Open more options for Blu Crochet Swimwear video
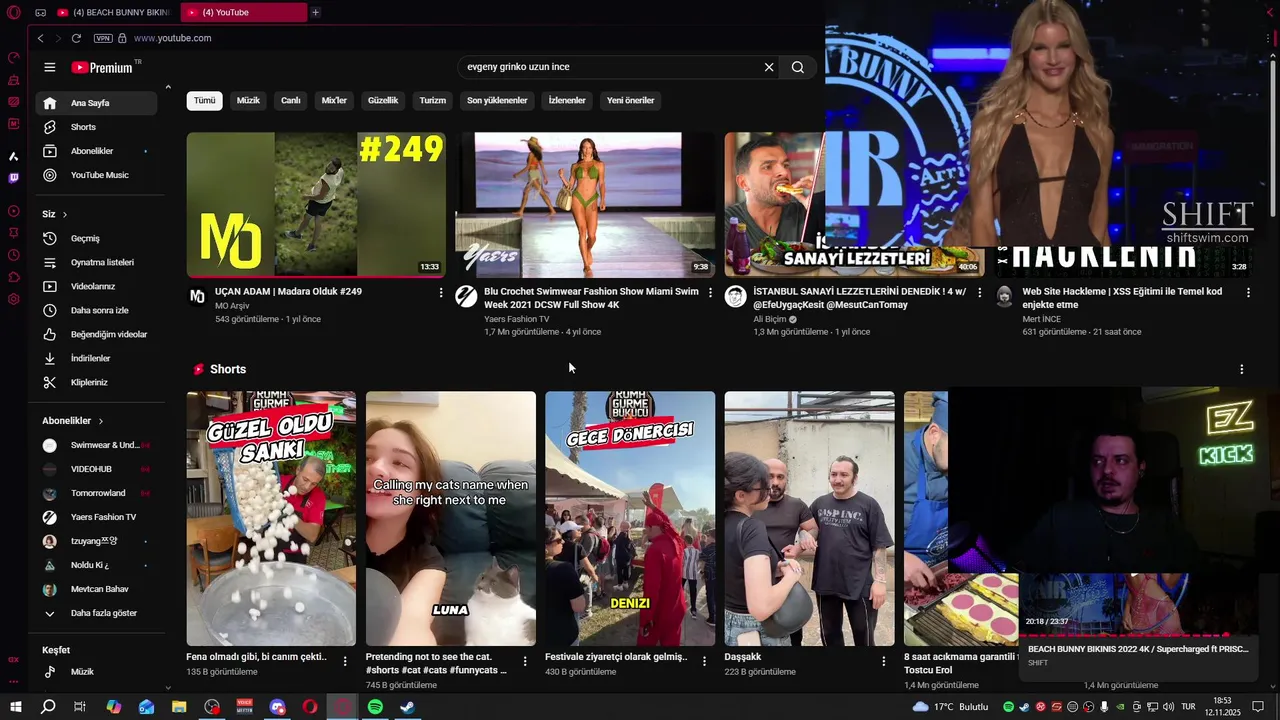Screen dimensions: 1280x720 point(710,292)
